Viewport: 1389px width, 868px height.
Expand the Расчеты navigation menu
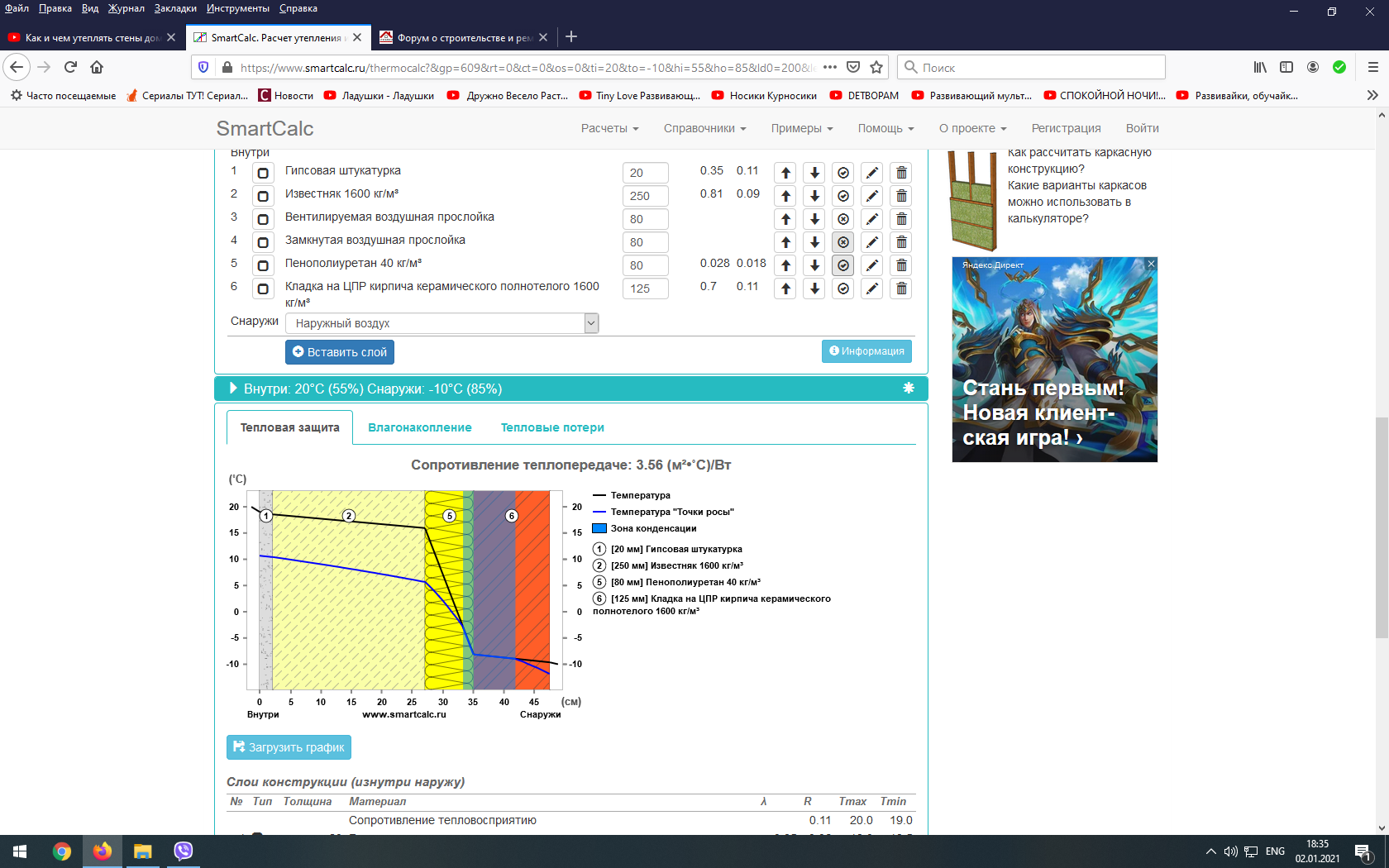pos(609,128)
